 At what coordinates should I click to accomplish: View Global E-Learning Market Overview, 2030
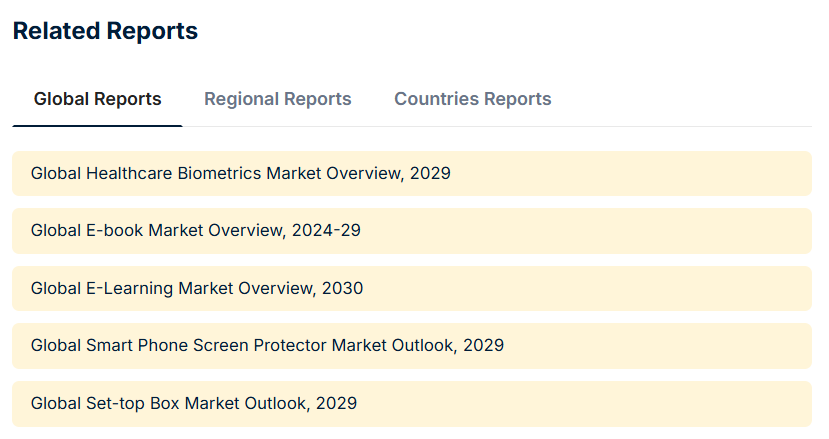point(196,288)
